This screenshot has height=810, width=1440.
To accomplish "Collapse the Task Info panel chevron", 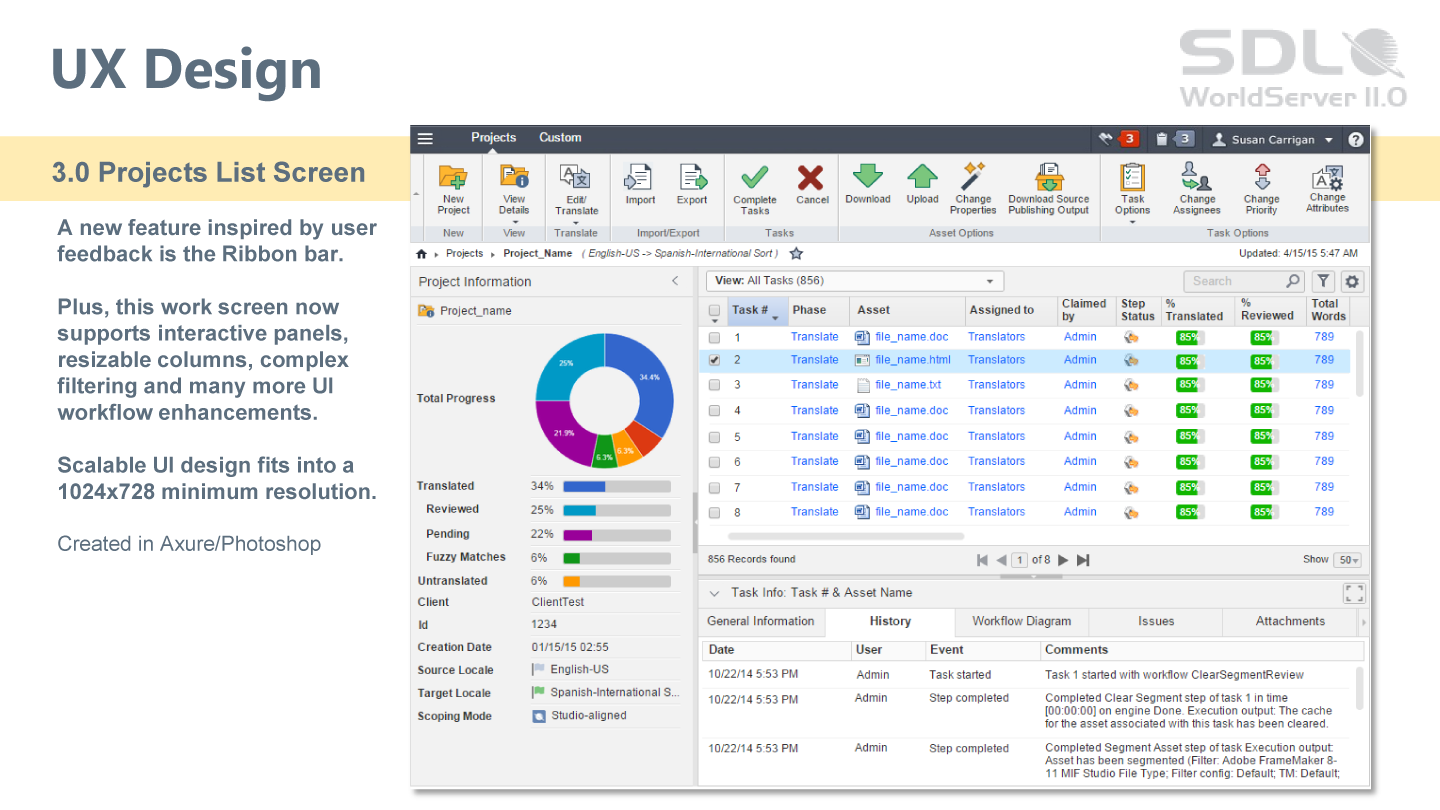I will (x=714, y=593).
